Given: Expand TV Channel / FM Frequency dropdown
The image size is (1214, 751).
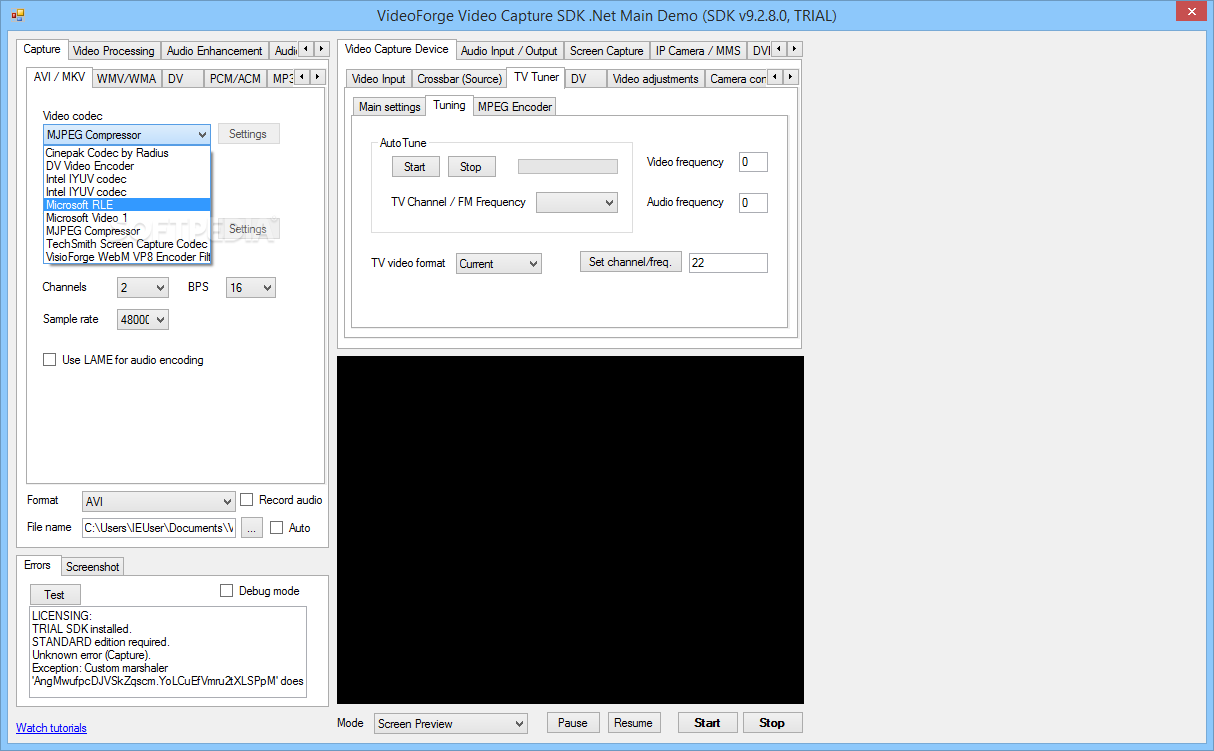Looking at the screenshot, I should pos(577,202).
